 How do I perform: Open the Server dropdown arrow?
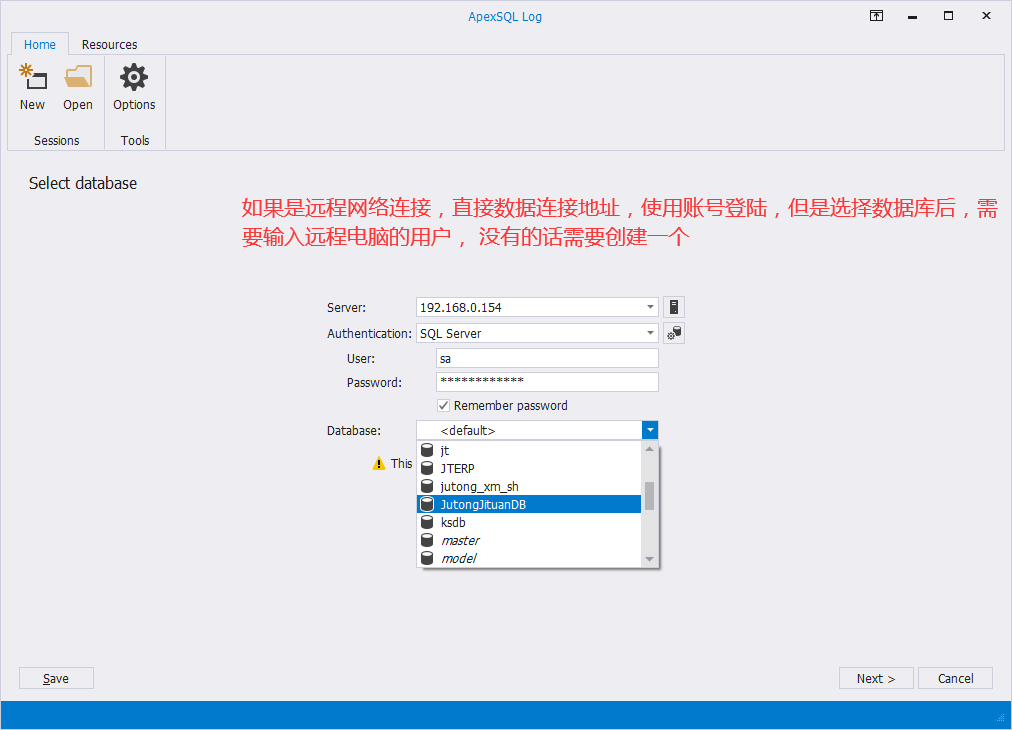pyautogui.click(x=649, y=307)
